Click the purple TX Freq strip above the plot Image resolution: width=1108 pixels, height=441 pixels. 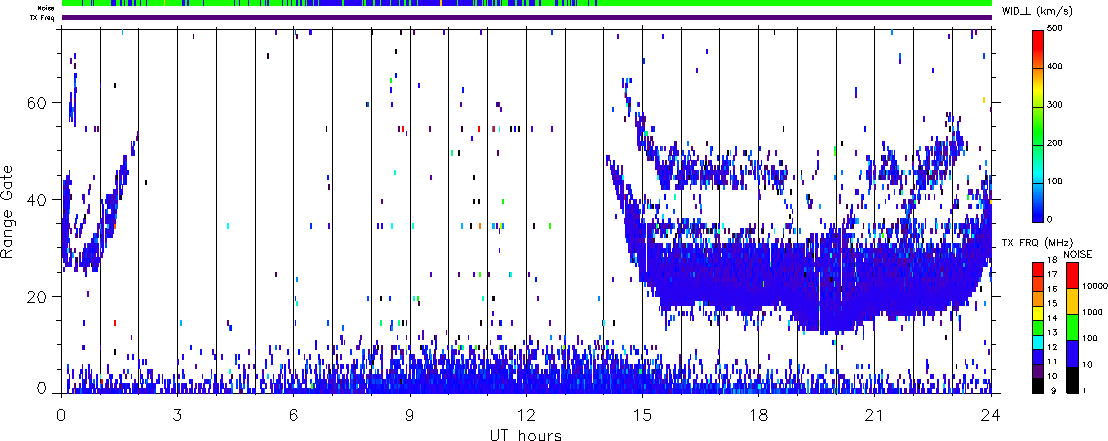coord(527,17)
